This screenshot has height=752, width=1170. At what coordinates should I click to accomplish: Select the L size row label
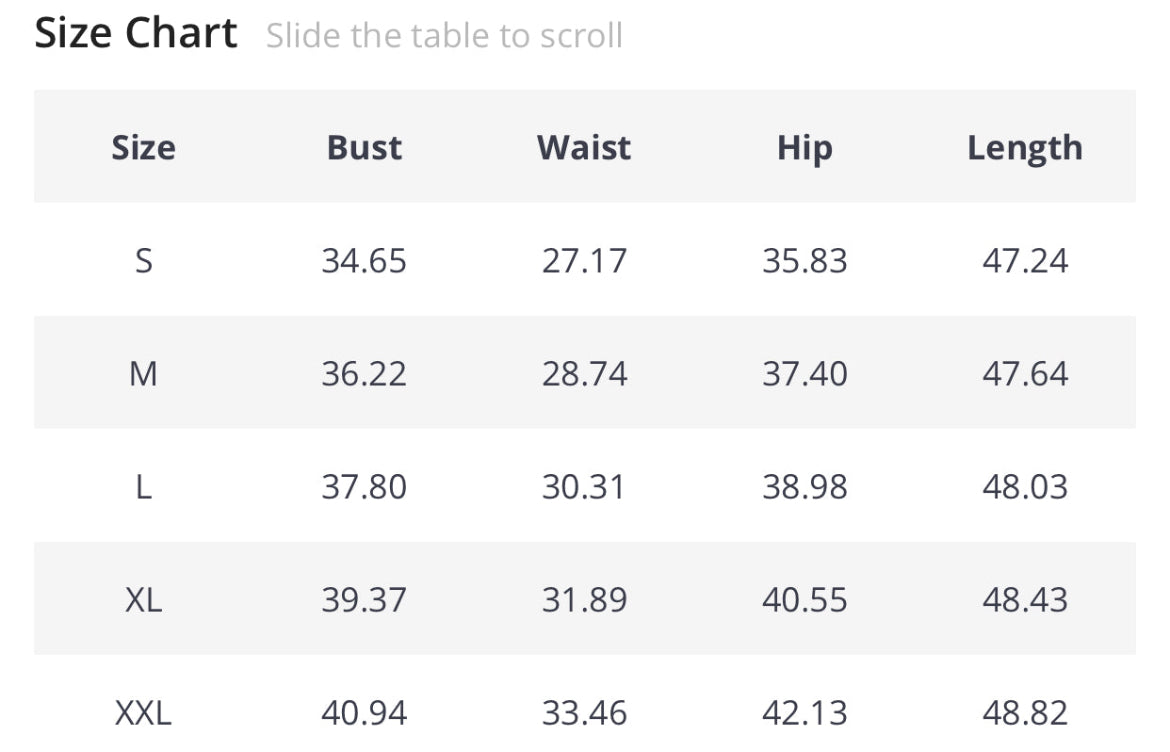[x=143, y=486]
